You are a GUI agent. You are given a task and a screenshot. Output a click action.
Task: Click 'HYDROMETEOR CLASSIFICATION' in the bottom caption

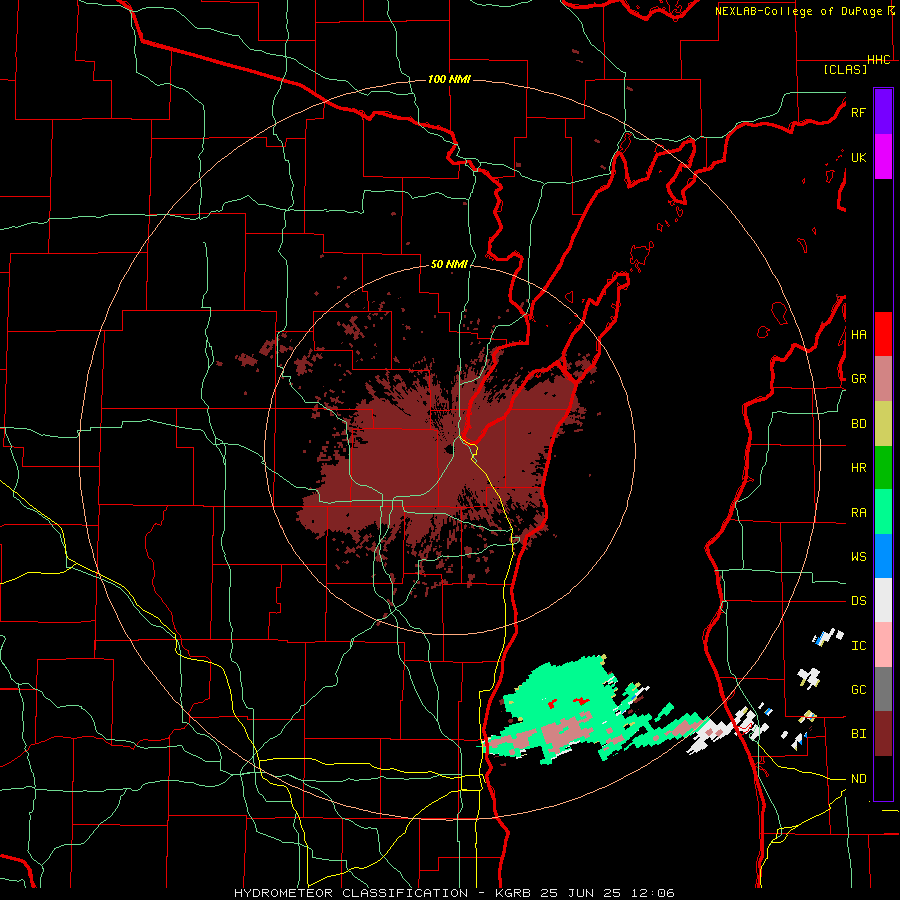[351, 893]
